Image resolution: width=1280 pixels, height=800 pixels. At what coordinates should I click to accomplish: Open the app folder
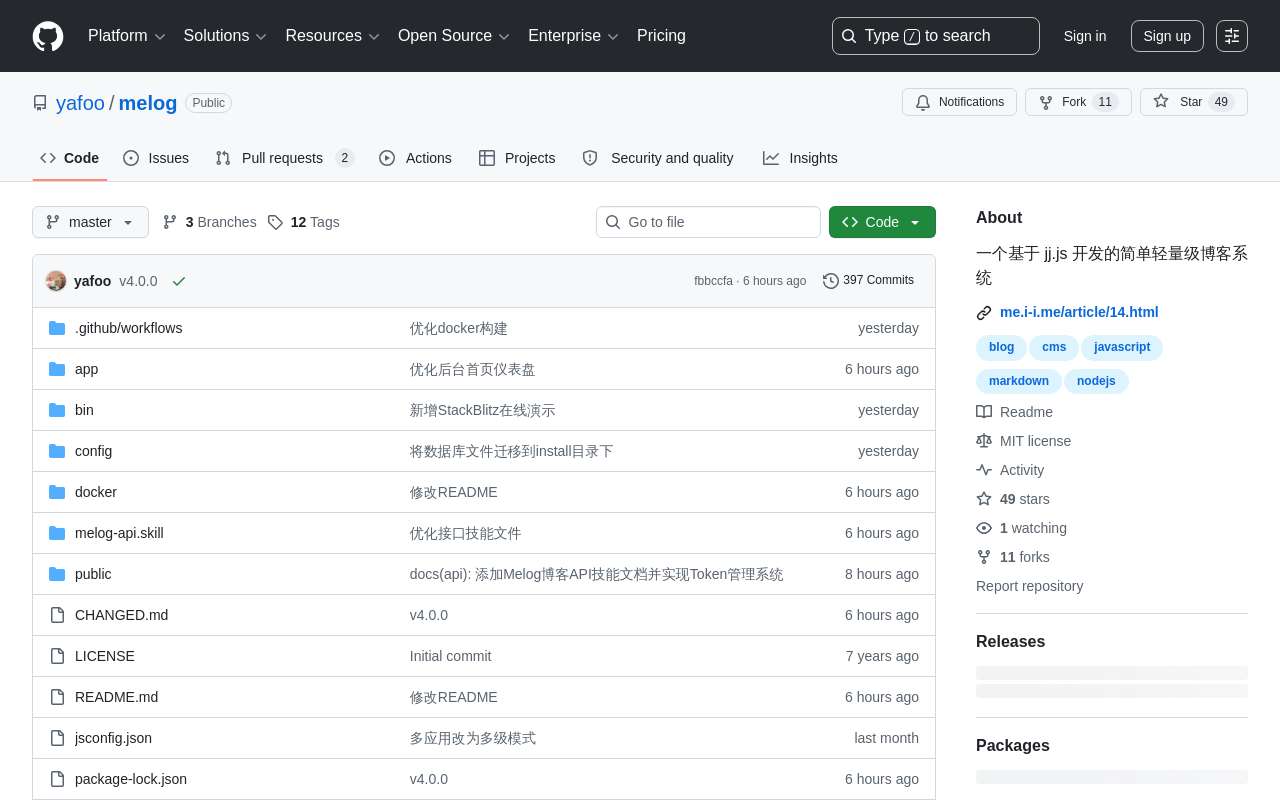tap(87, 369)
